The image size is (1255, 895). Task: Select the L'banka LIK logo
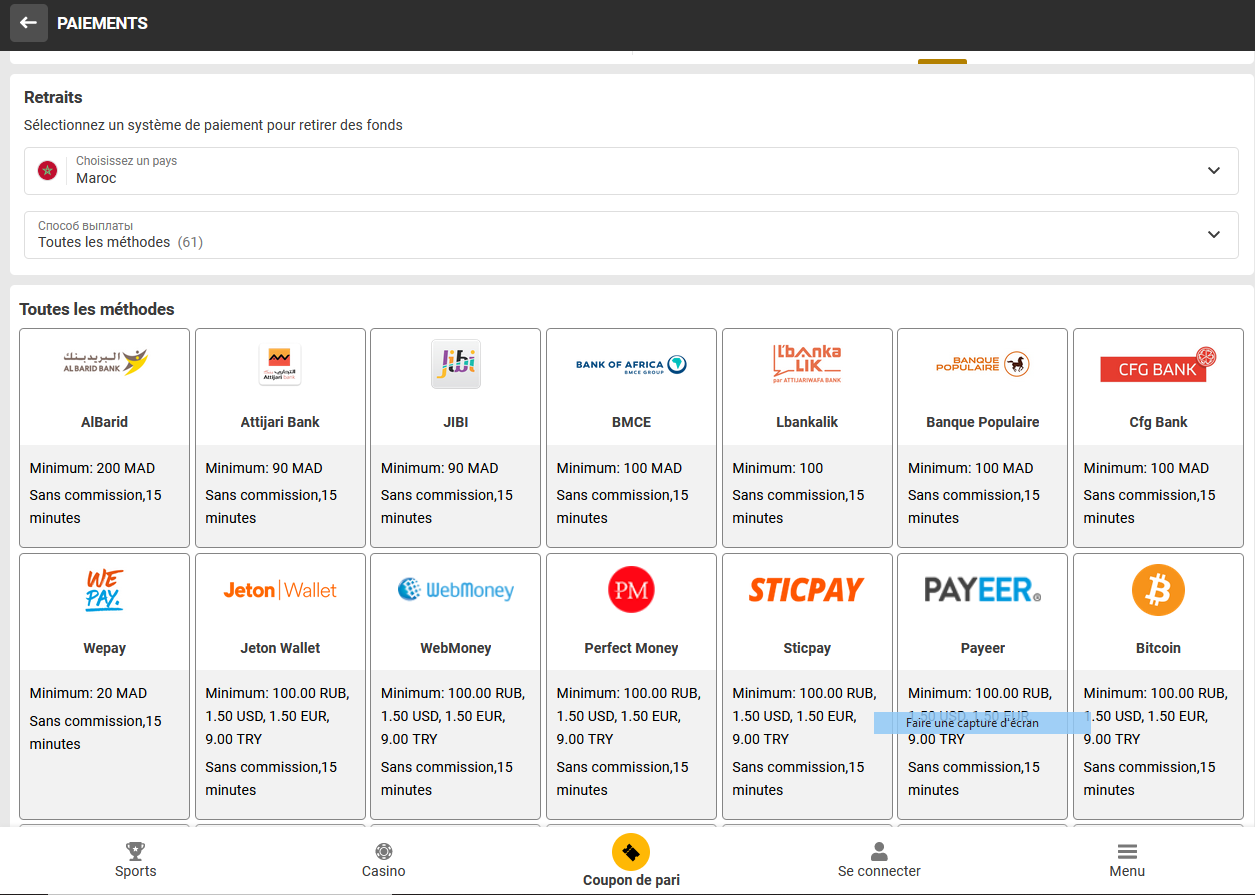coord(807,364)
